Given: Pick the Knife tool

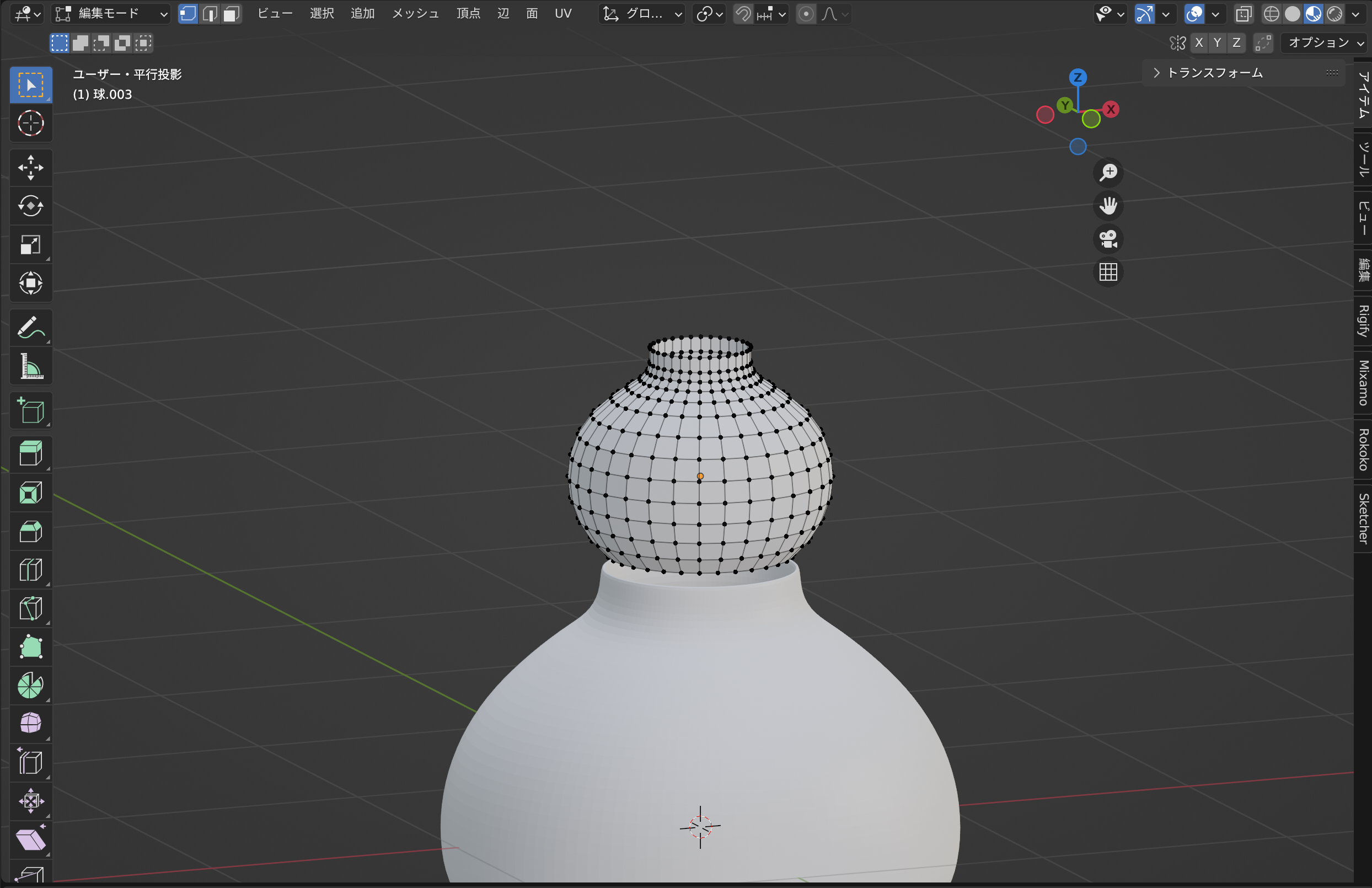Looking at the screenshot, I should tap(30, 608).
